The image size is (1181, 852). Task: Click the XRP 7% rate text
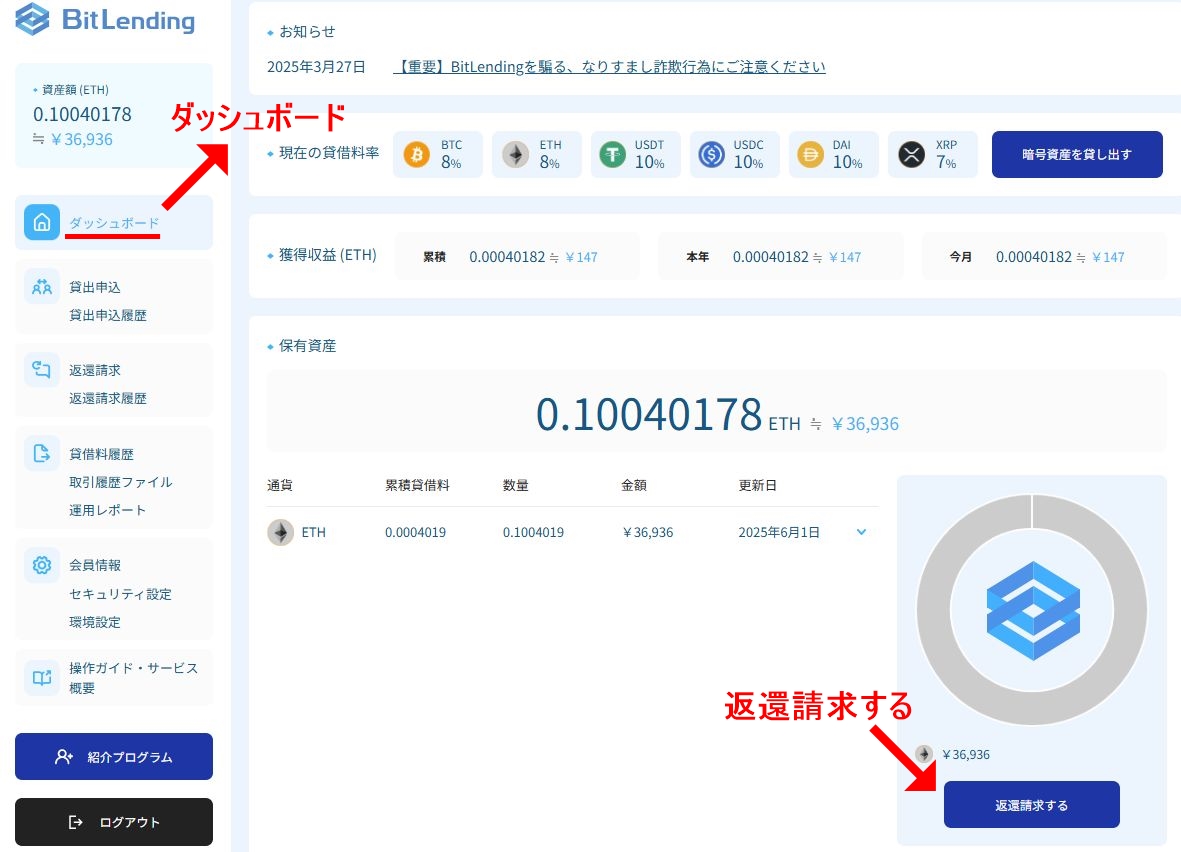pos(946,154)
